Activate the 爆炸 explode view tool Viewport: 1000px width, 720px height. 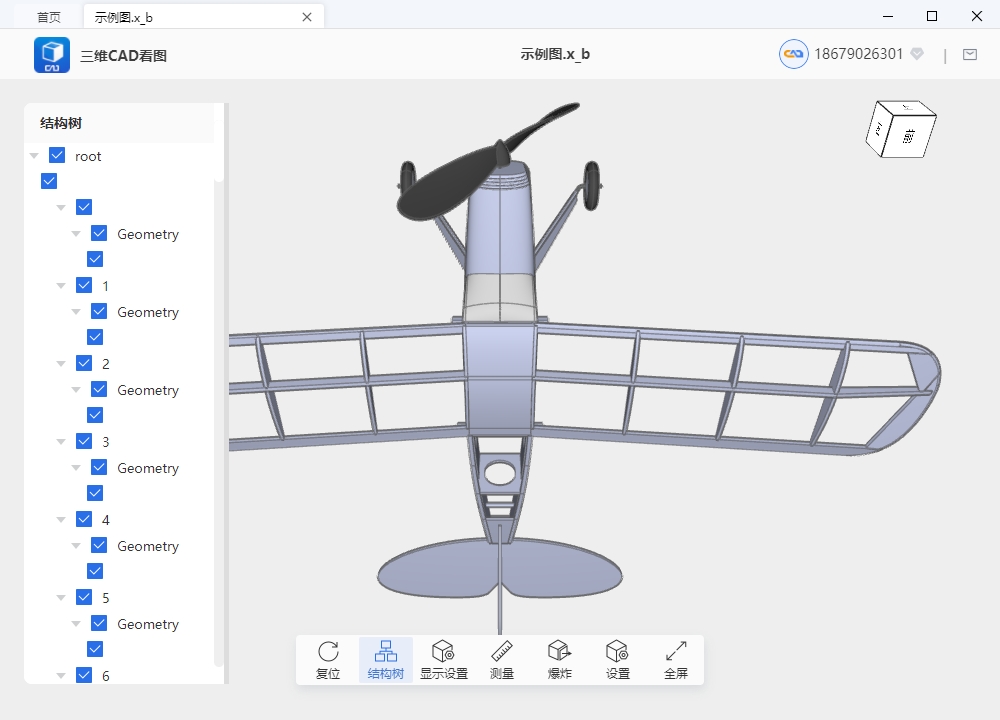pyautogui.click(x=559, y=660)
